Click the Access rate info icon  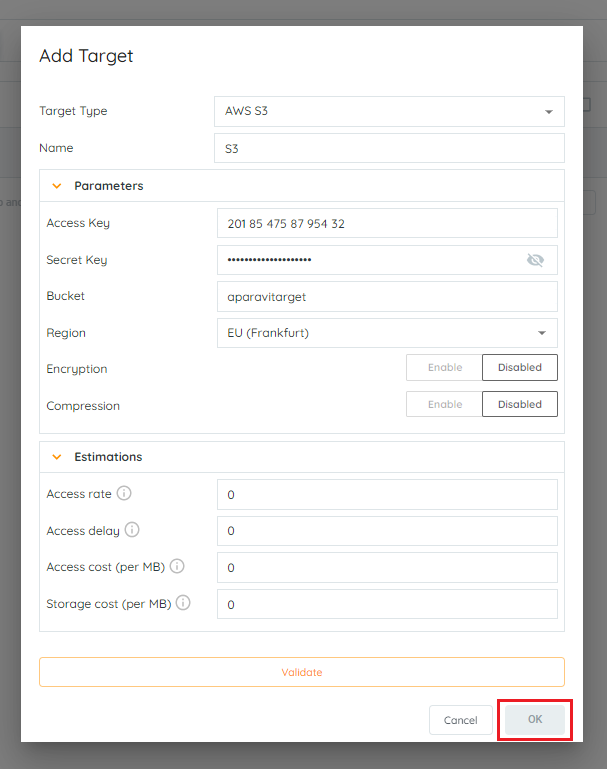(x=124, y=493)
